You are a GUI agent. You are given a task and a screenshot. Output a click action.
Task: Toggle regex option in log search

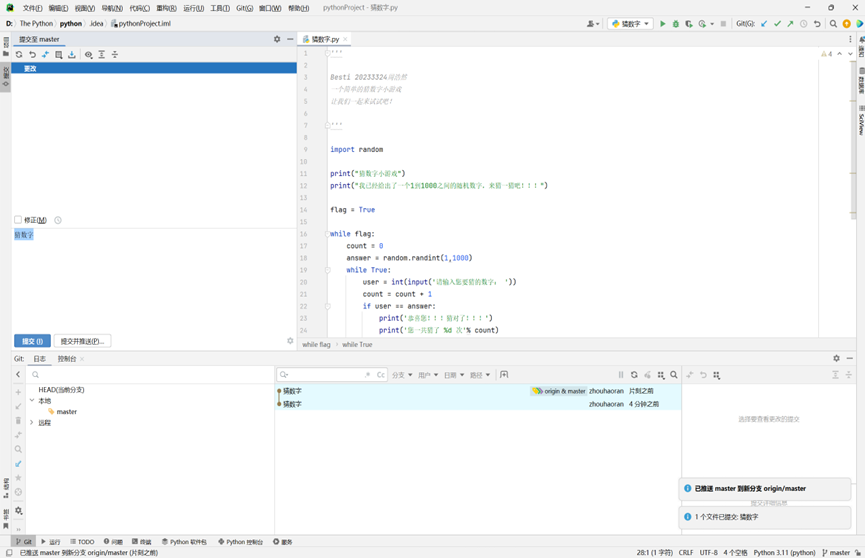tap(368, 375)
